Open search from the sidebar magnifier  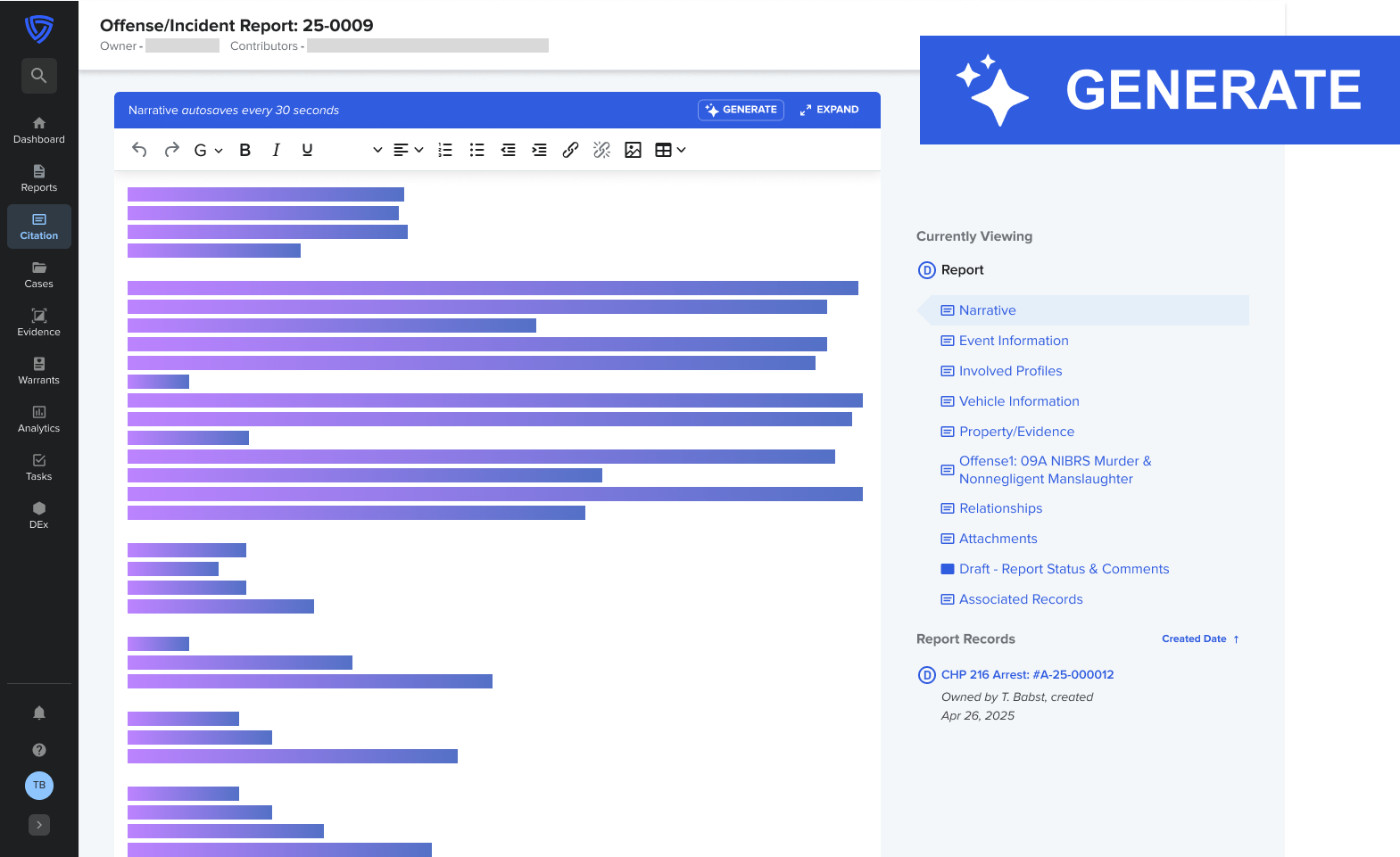point(39,76)
